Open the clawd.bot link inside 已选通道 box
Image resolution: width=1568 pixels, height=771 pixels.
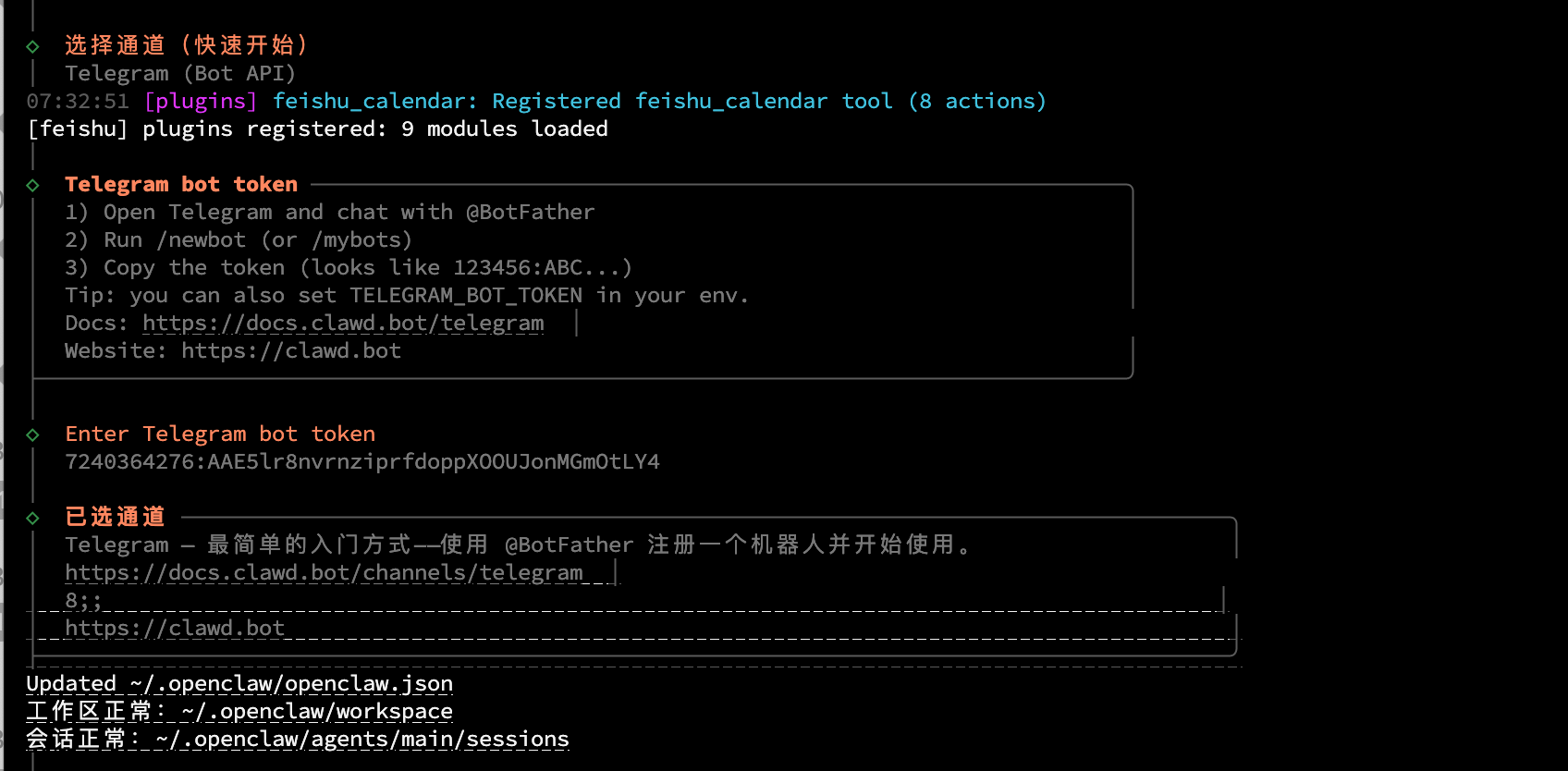pyautogui.click(x=174, y=629)
